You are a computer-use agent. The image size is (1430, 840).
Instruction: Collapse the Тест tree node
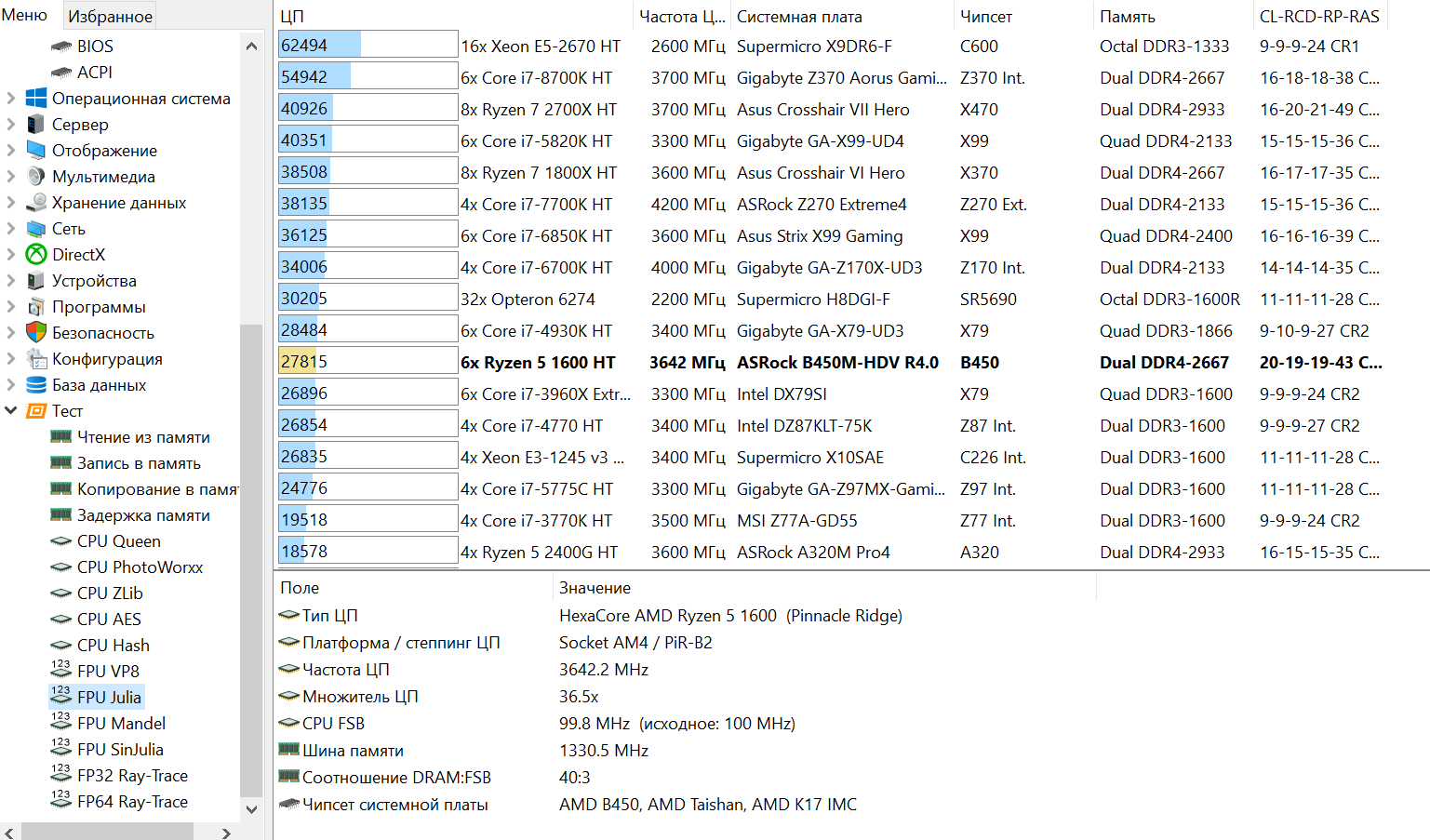click(x=11, y=410)
